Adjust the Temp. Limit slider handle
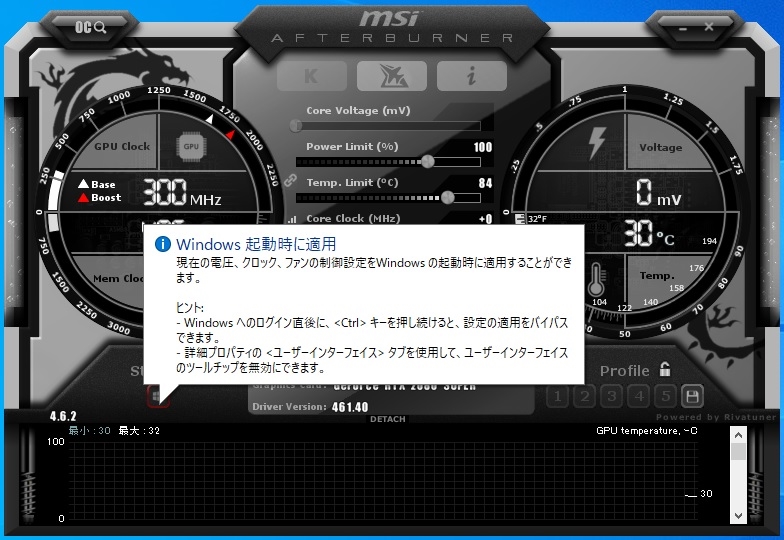This screenshot has height=540, width=784. 448,198
